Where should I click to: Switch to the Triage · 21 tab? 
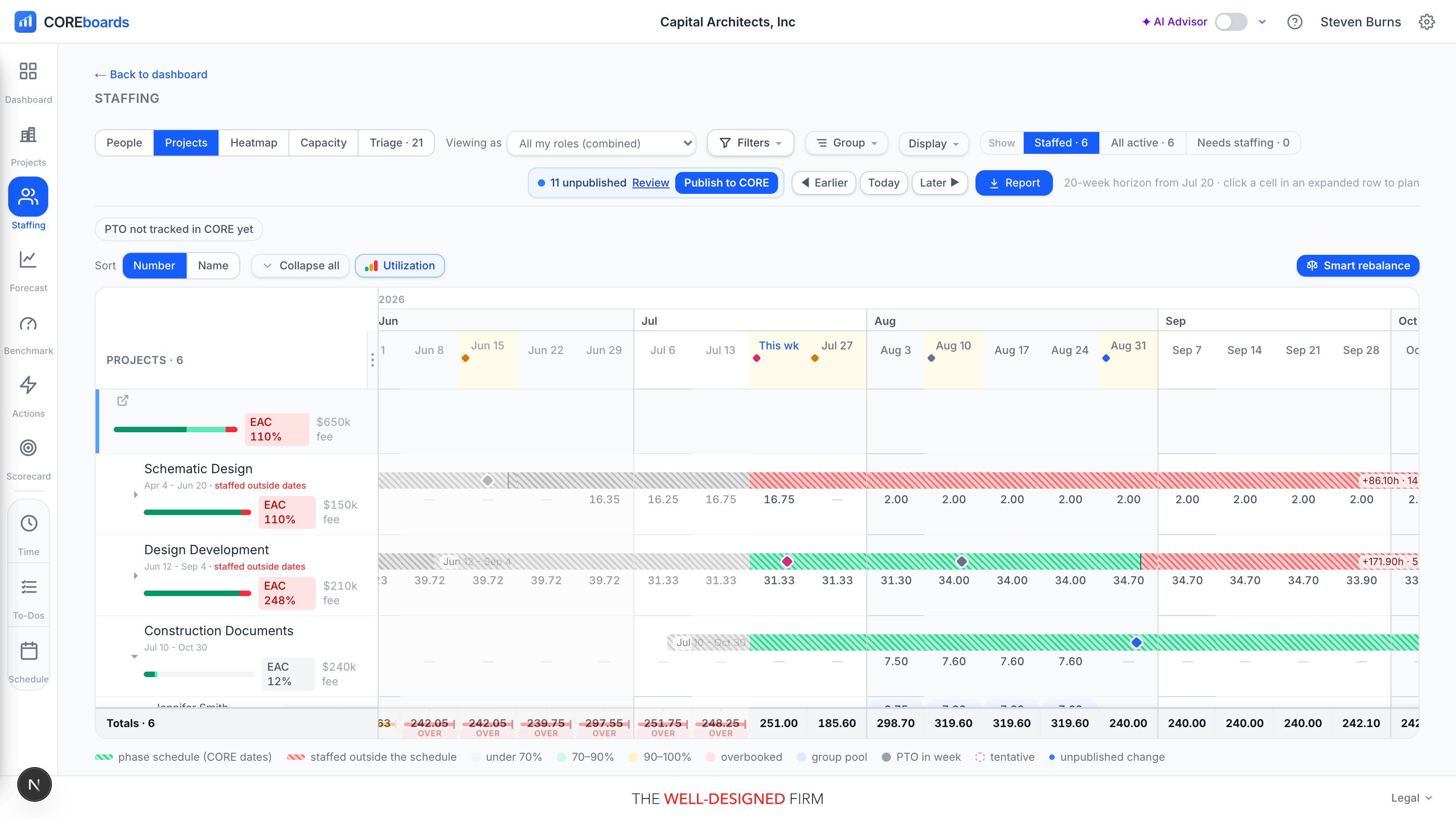[x=396, y=143]
